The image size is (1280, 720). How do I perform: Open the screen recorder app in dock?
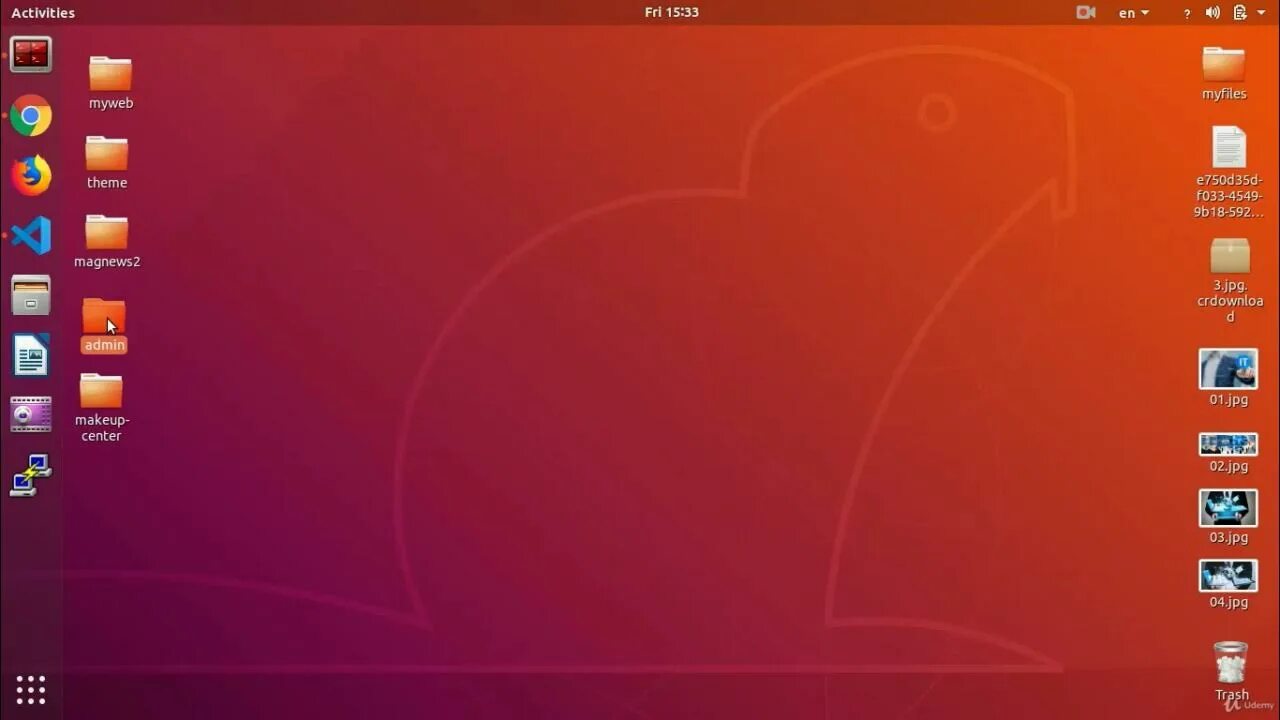(31, 414)
